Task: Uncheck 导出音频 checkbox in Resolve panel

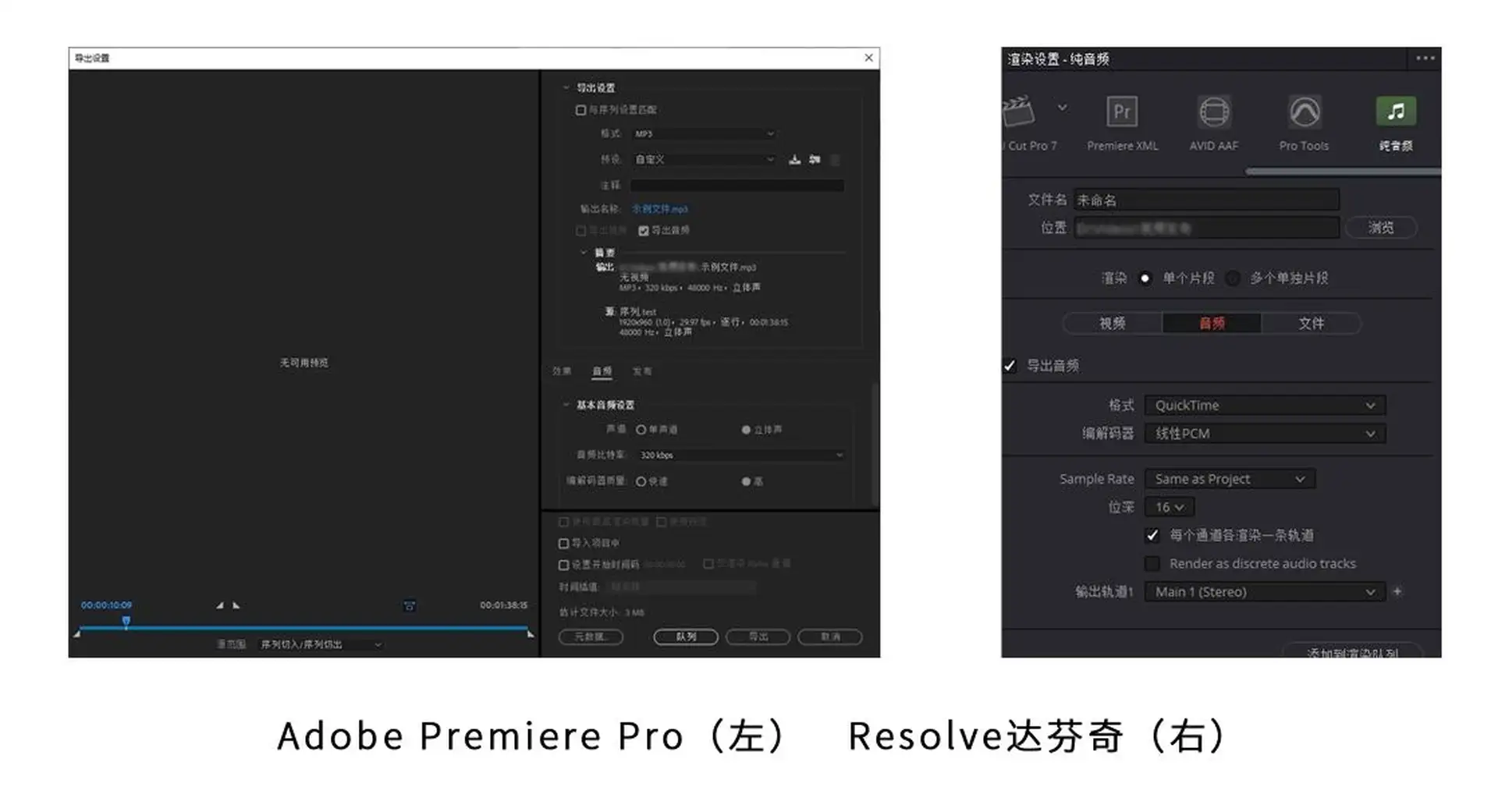Action: point(1010,365)
